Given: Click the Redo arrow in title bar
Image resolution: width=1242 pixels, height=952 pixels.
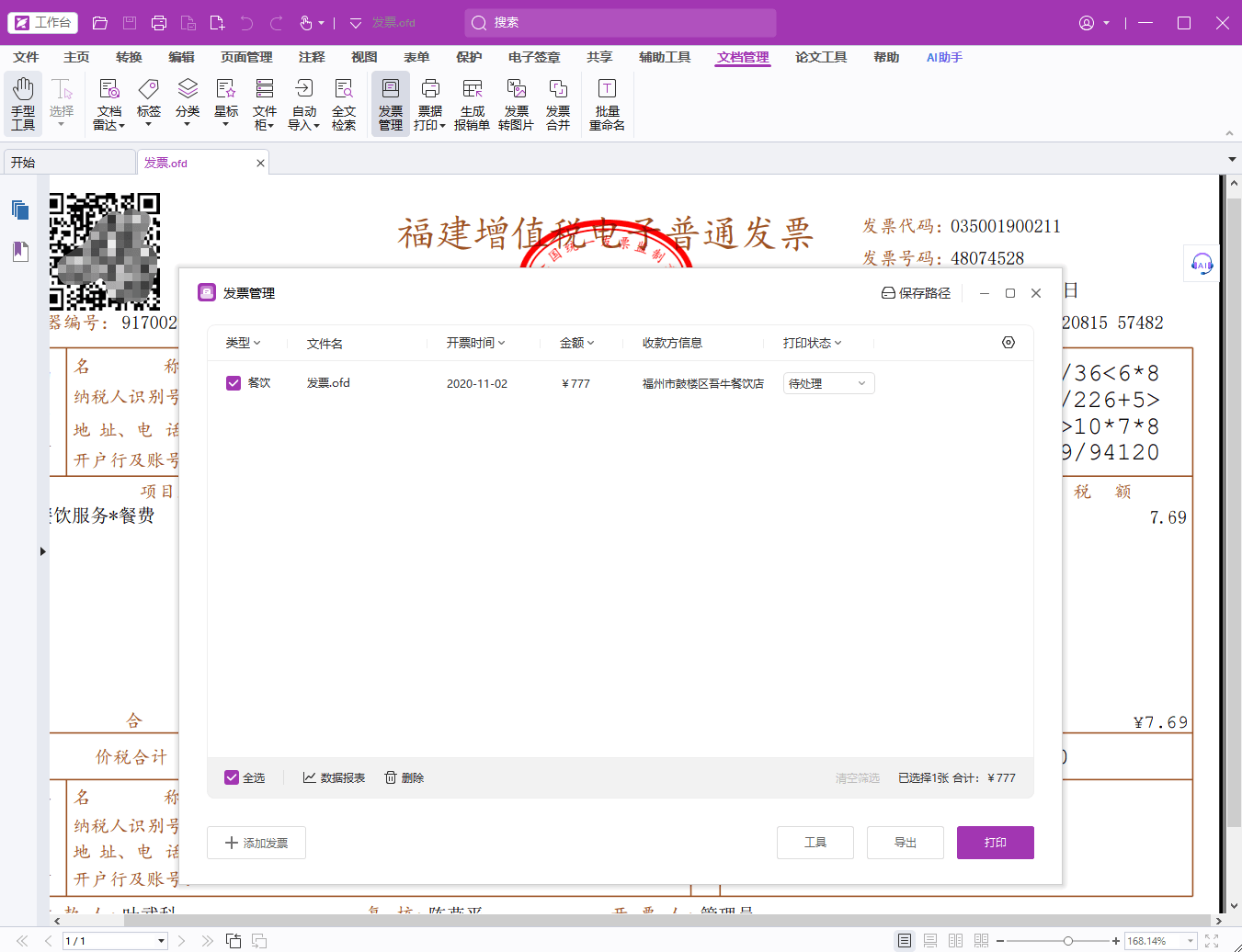Looking at the screenshot, I should [x=276, y=23].
